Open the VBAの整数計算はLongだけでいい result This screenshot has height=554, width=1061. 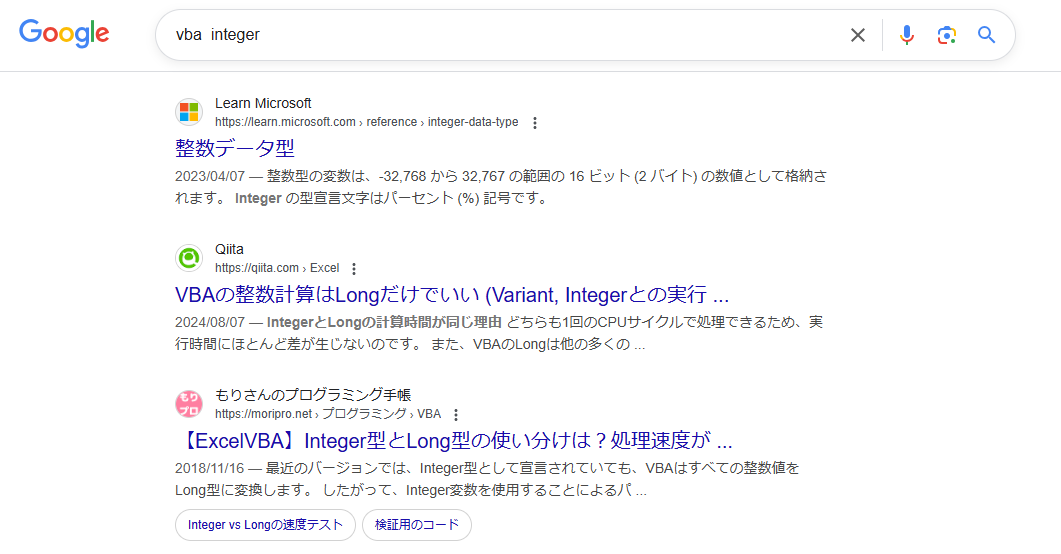point(451,295)
